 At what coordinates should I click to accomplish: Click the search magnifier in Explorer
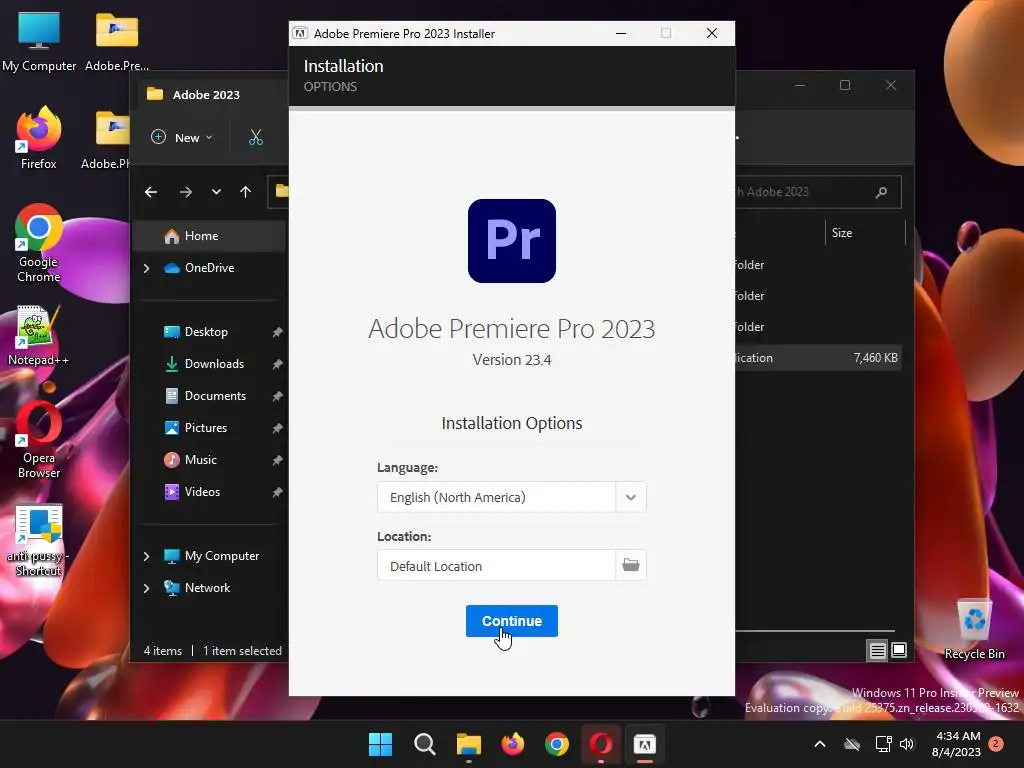881,192
